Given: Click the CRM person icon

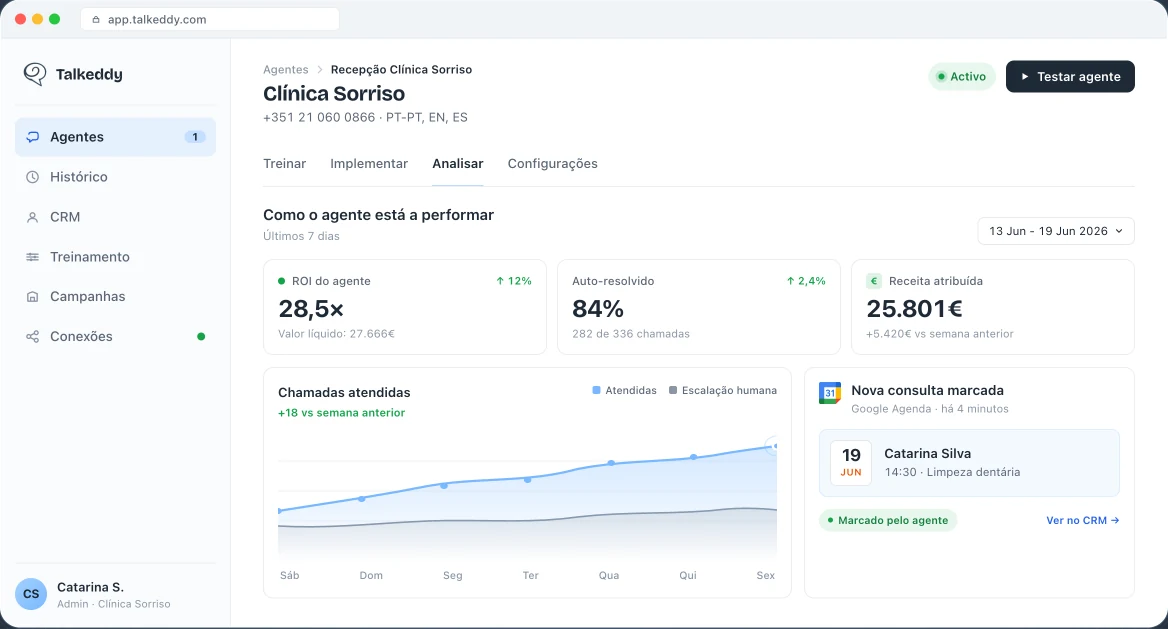Looking at the screenshot, I should pyautogui.click(x=33, y=217).
